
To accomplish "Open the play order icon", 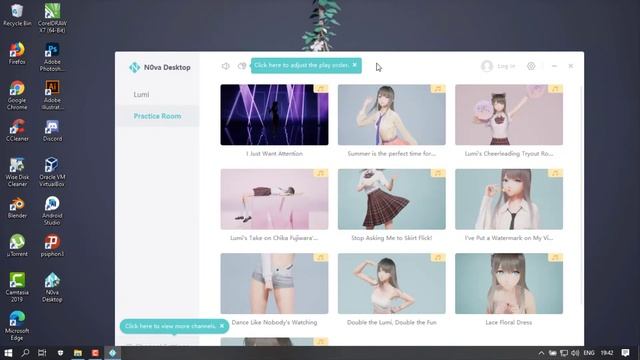I will click(x=242, y=66).
